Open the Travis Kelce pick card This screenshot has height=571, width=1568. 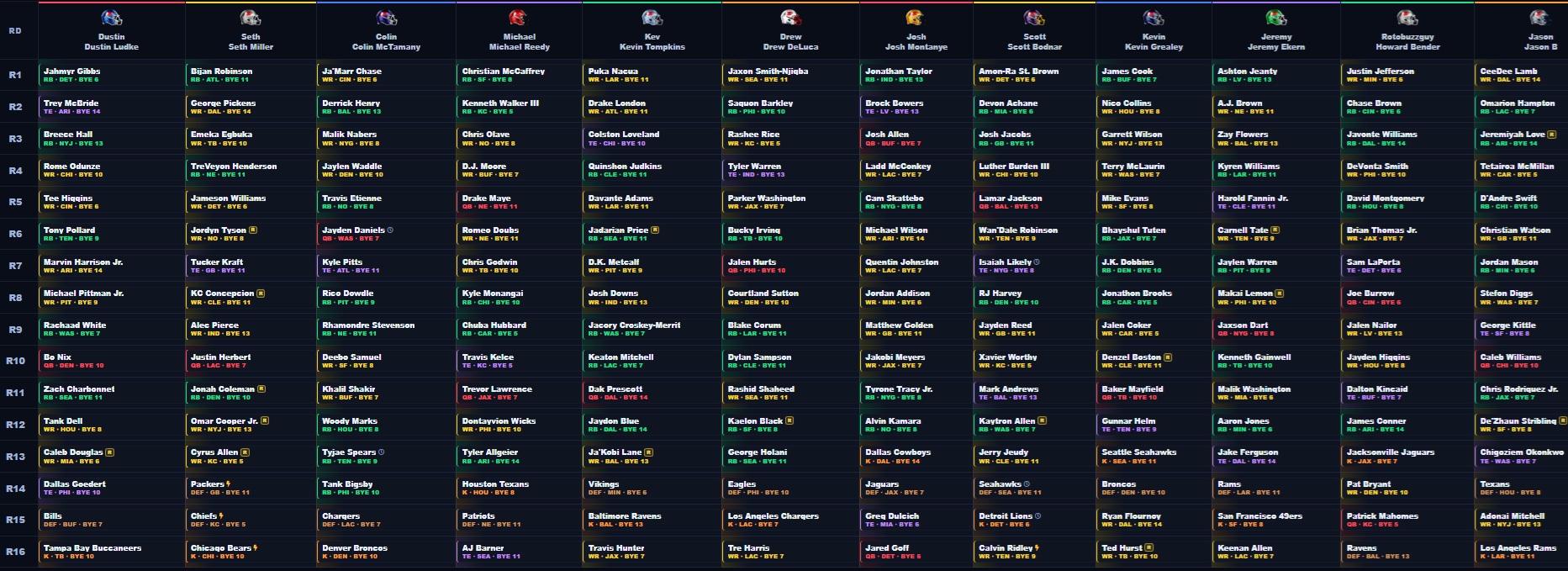(518, 361)
